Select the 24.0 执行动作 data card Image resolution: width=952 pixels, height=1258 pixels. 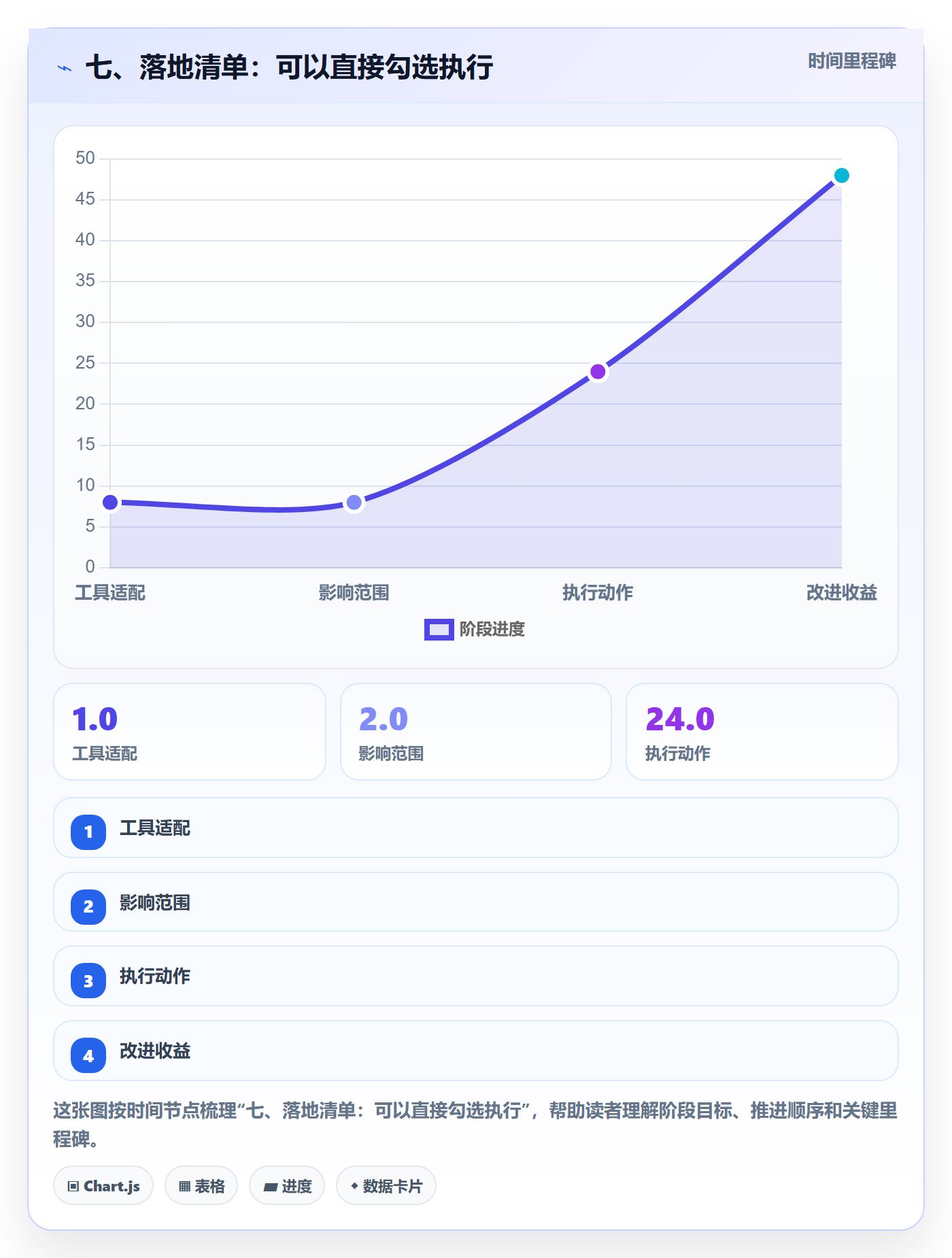coord(762,732)
